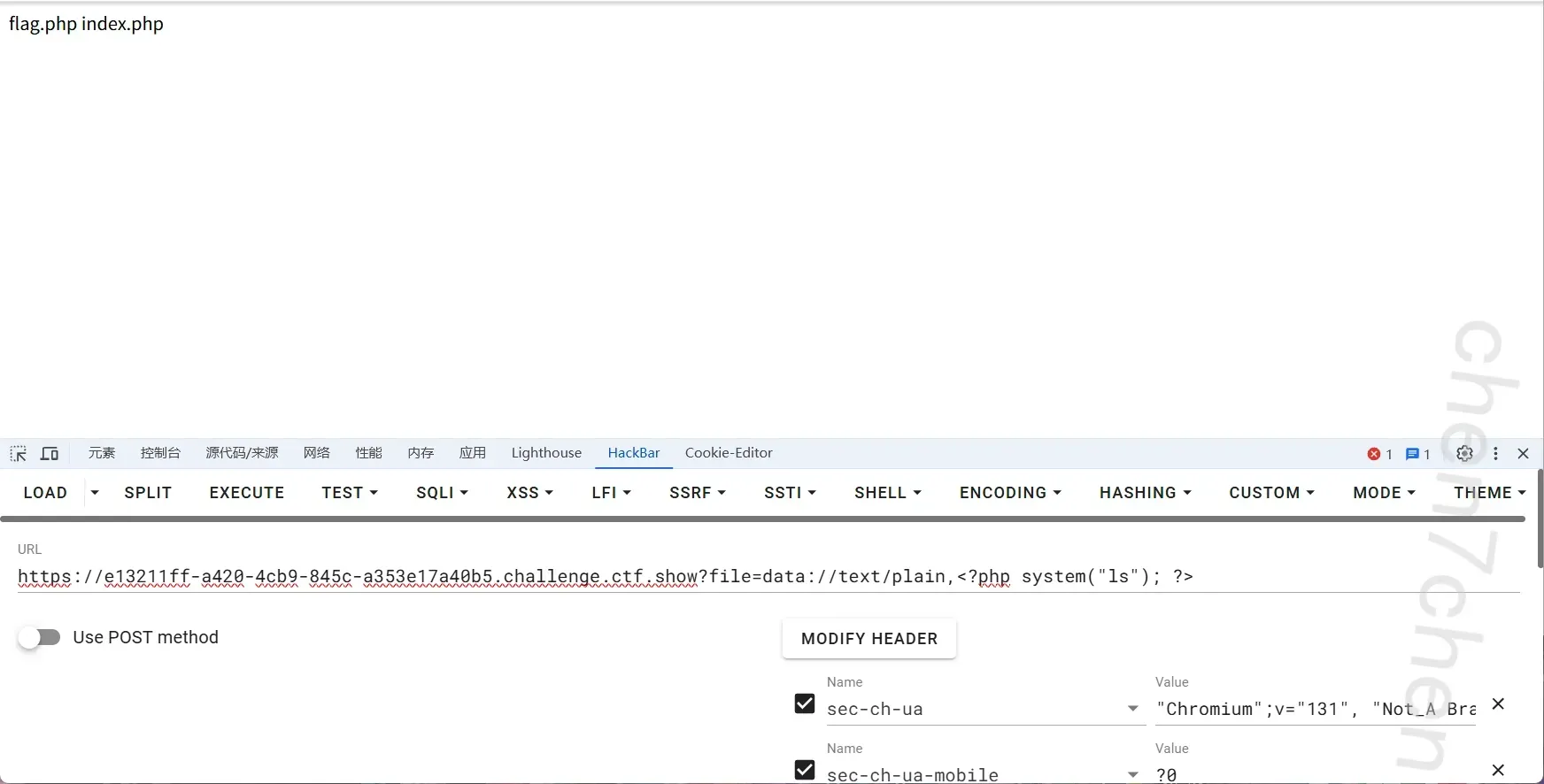Switch to the Cookie-Editor tab
Viewport: 1544px width, 784px height.
coord(729,453)
